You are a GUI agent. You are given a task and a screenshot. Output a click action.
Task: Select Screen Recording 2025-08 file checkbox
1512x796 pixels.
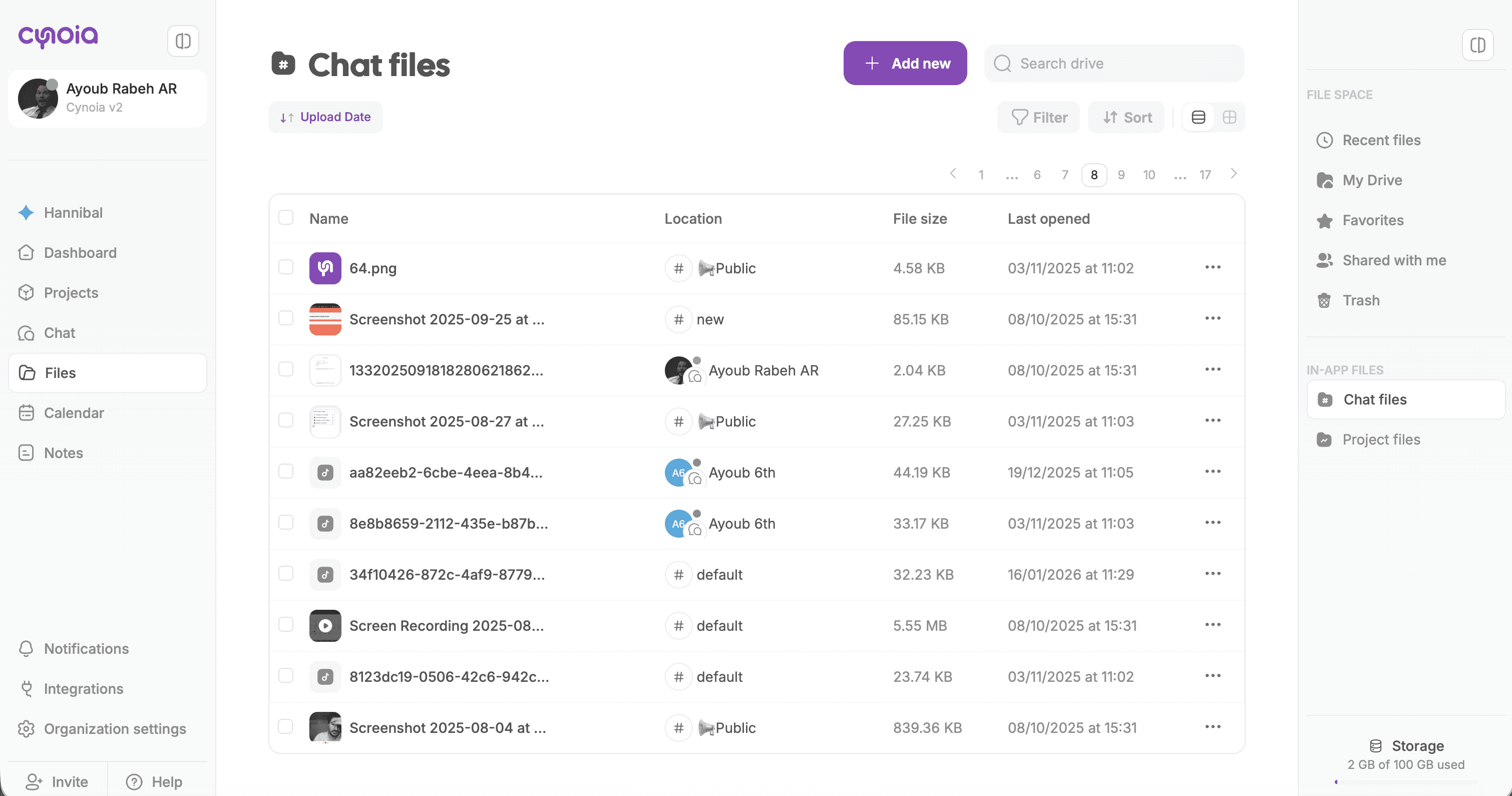(286, 625)
